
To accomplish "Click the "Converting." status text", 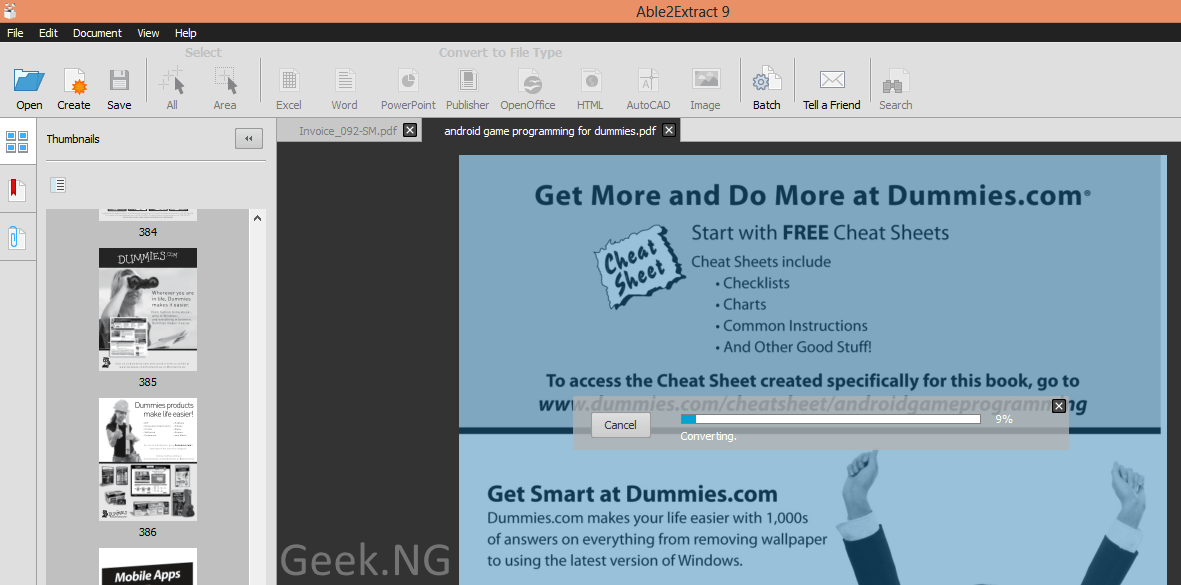I will 709,437.
